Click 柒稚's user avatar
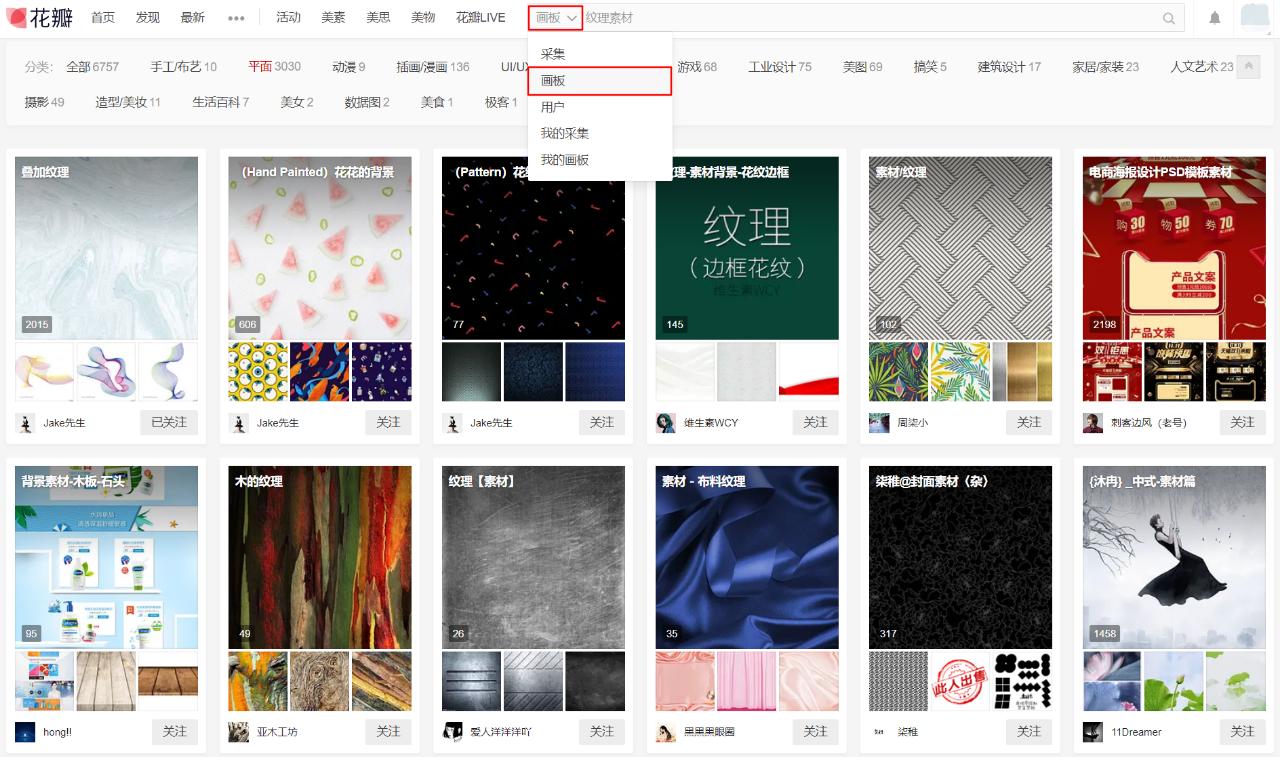 (x=880, y=731)
